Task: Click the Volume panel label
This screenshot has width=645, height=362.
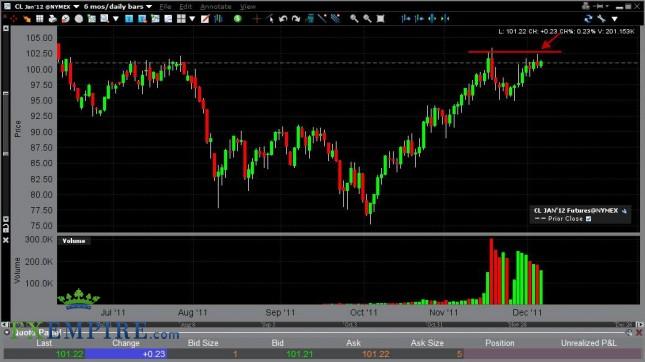Action: pyautogui.click(x=74, y=241)
